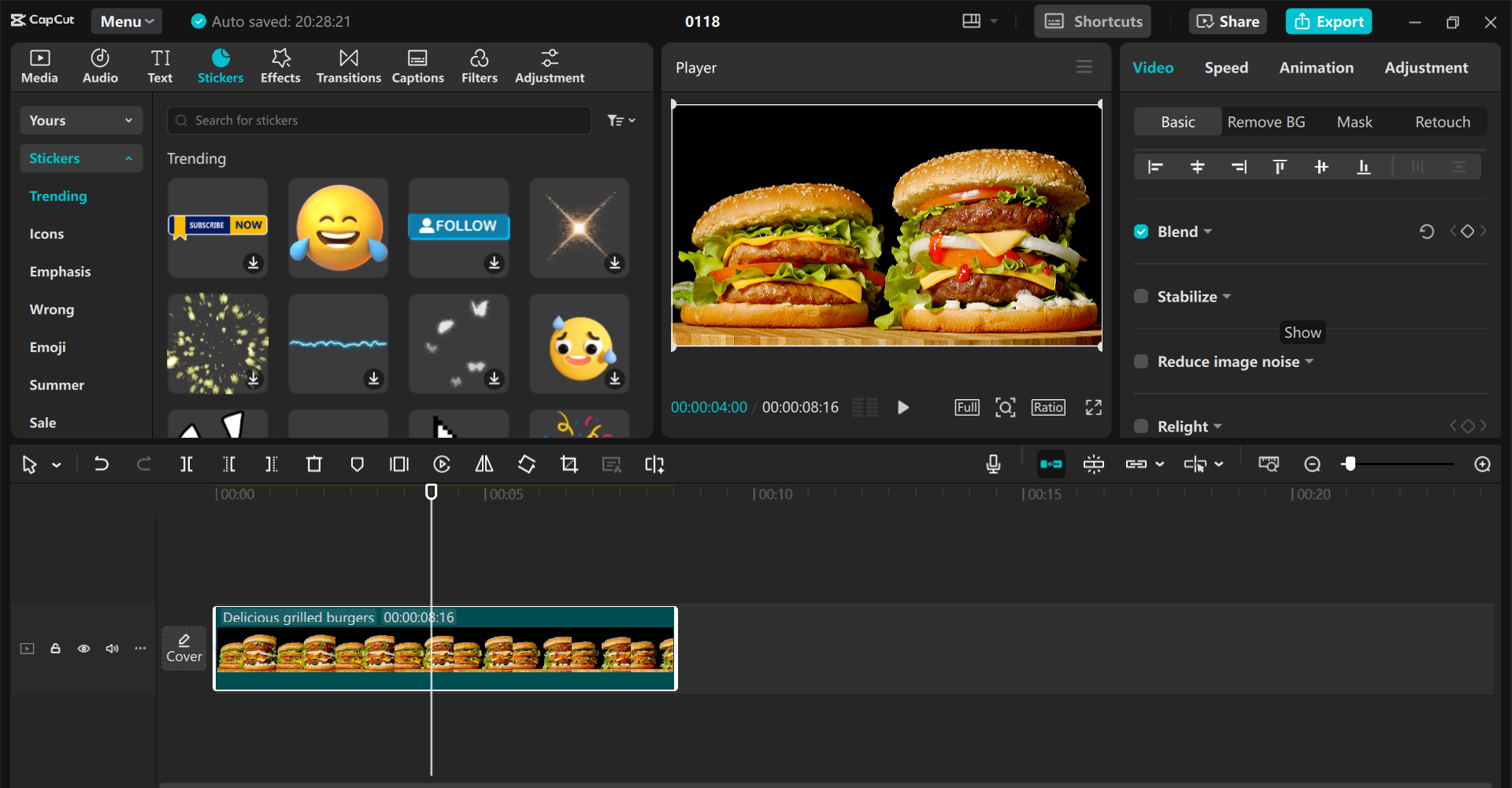Click the Export button

[x=1329, y=21]
